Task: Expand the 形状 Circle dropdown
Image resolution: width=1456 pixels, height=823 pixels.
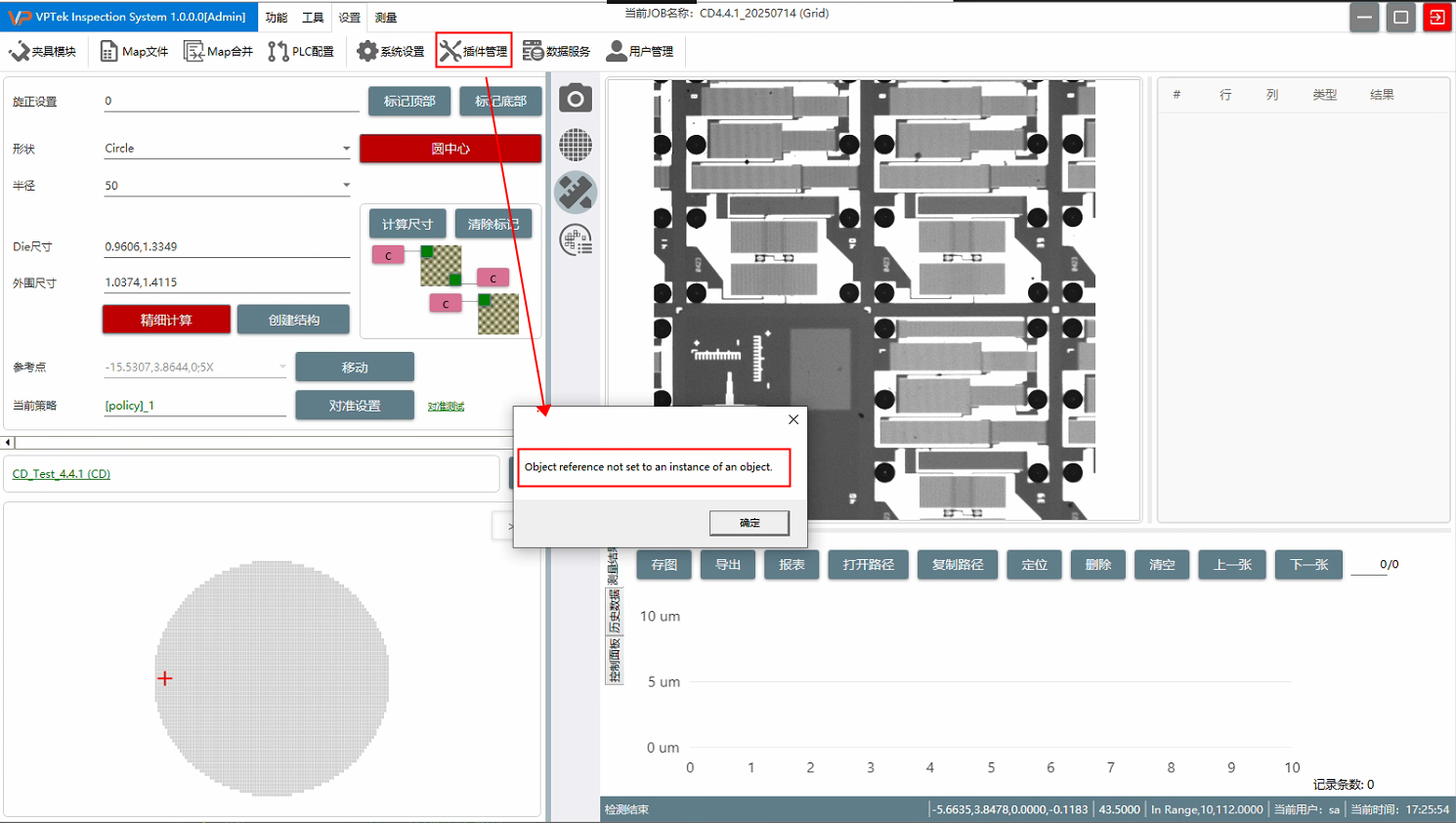Action: click(x=346, y=149)
